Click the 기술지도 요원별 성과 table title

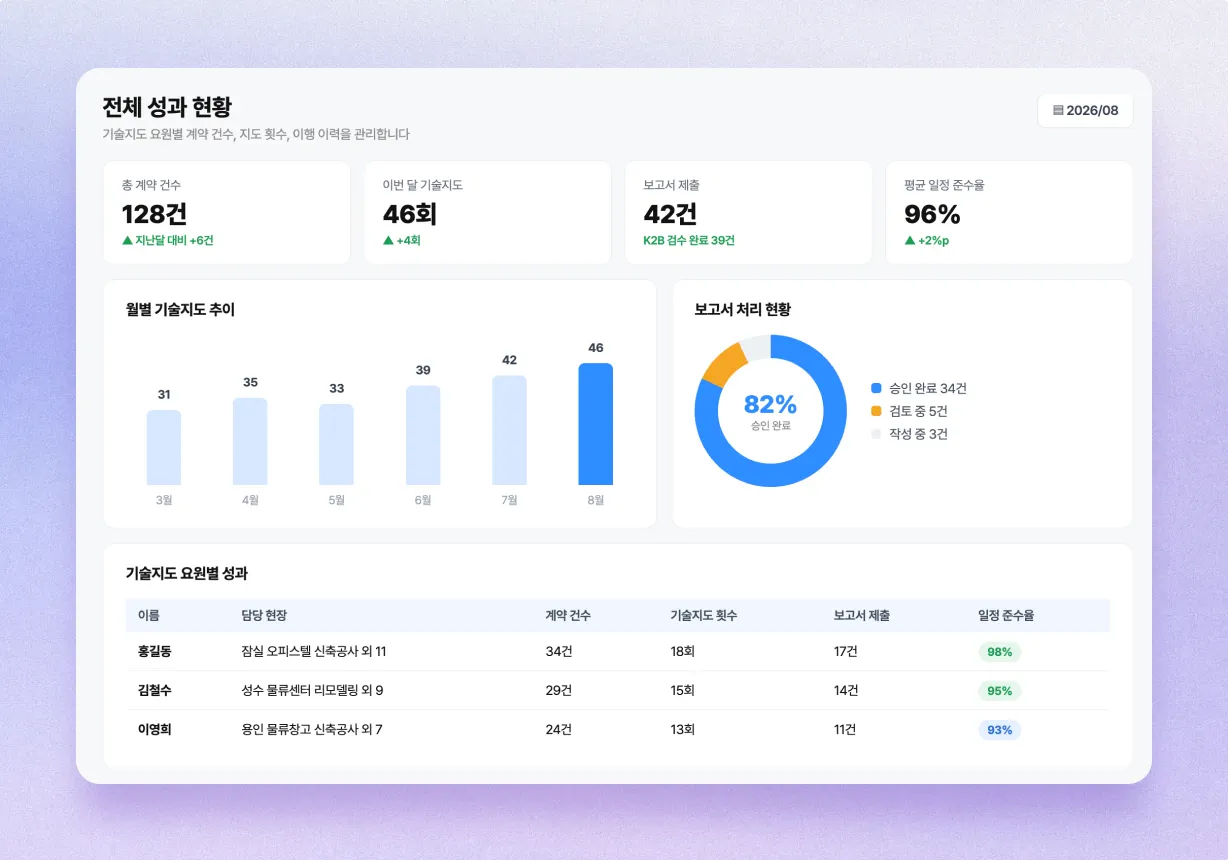(186, 574)
